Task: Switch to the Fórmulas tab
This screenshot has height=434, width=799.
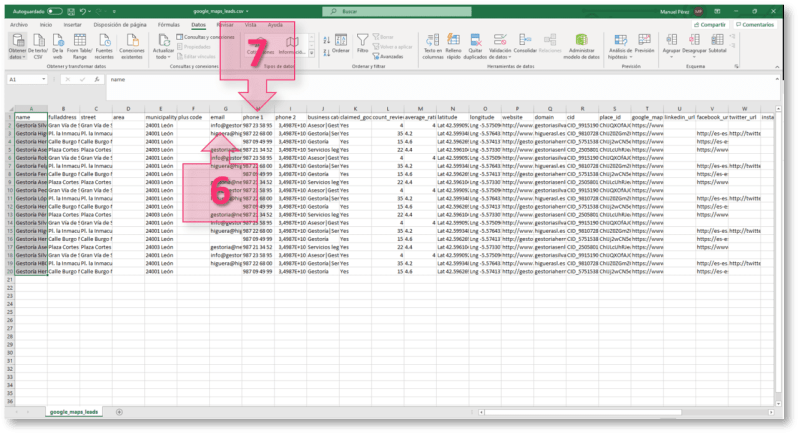Action: (x=168, y=24)
